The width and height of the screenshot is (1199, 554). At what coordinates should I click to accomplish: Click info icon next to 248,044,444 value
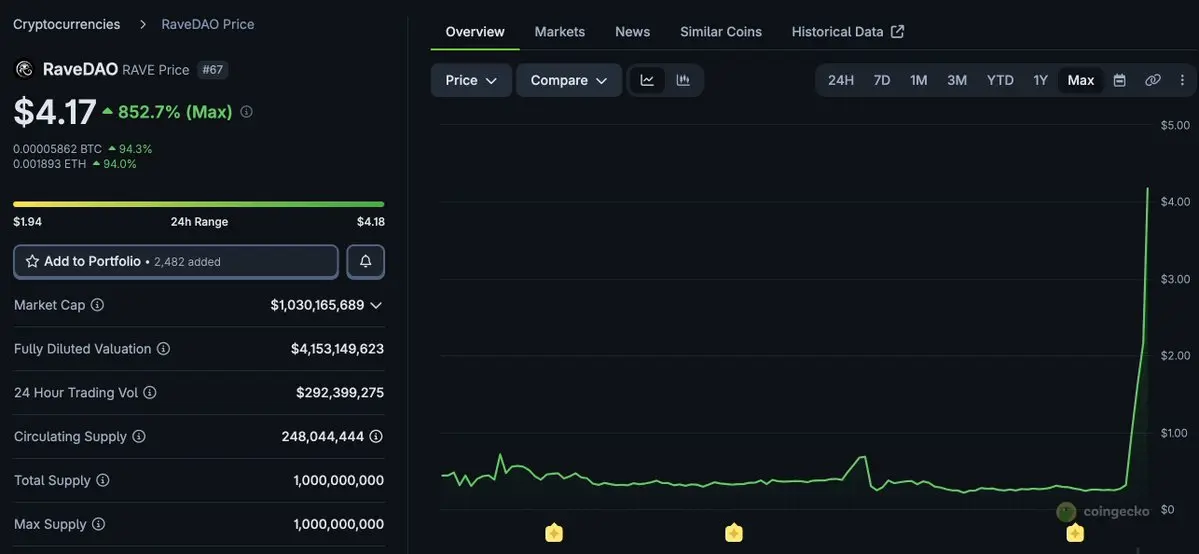pyautogui.click(x=376, y=436)
